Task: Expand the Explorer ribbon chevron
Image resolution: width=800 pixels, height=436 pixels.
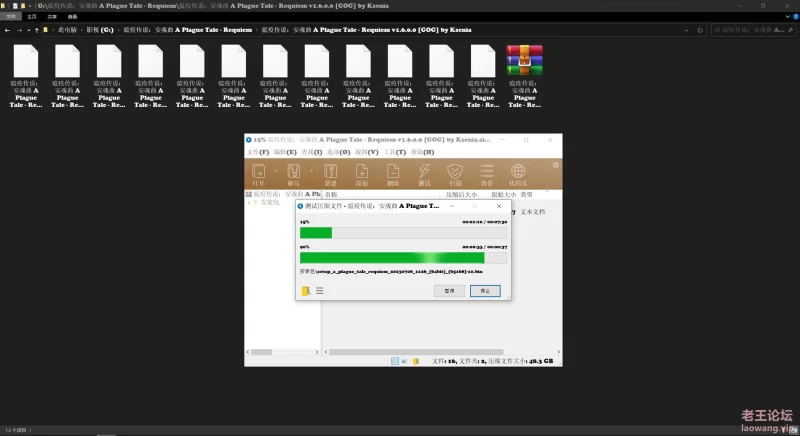Action: (x=788, y=17)
